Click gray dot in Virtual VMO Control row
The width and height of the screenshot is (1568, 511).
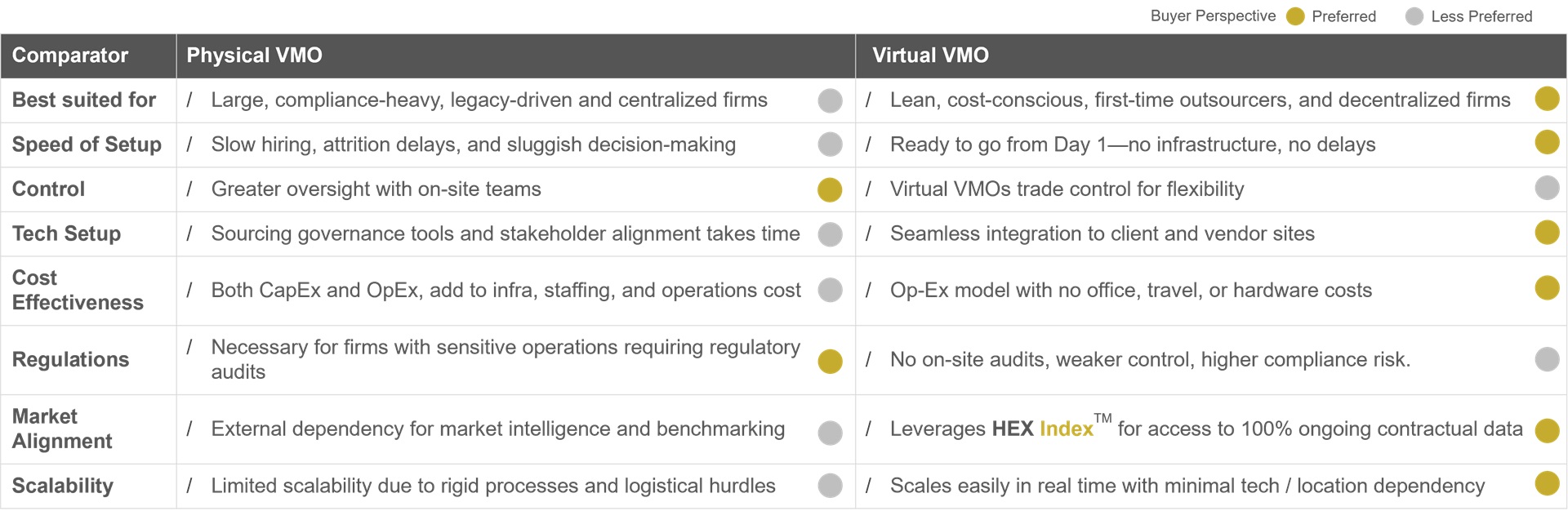1547,188
